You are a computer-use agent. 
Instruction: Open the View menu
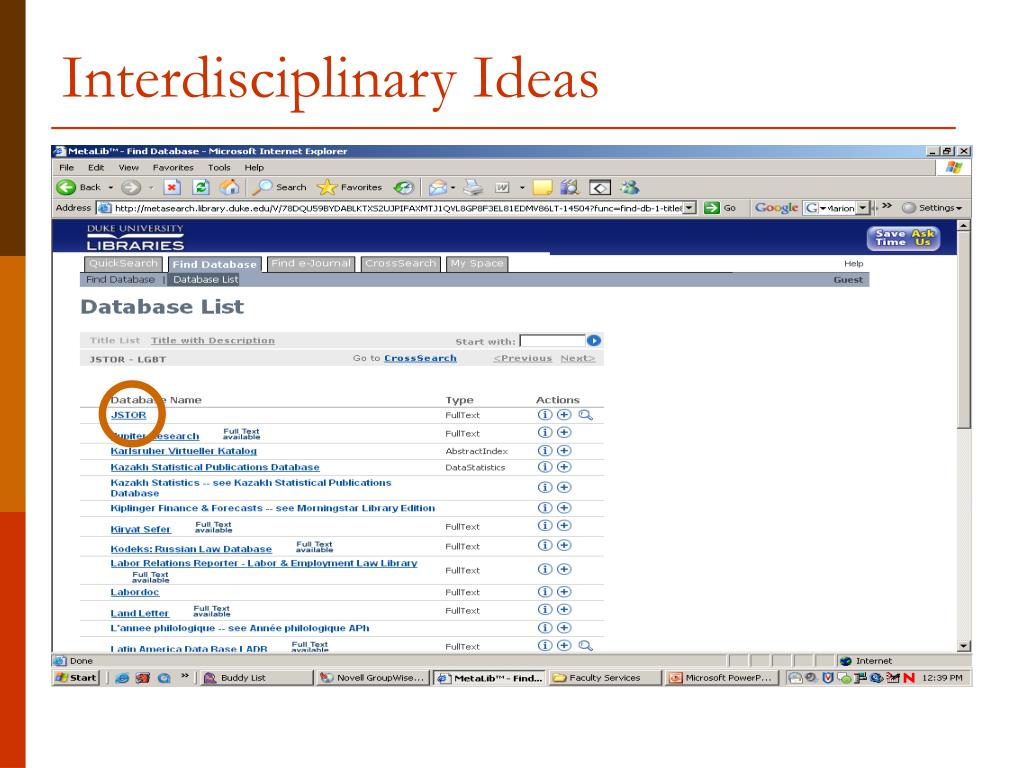pyautogui.click(x=128, y=167)
